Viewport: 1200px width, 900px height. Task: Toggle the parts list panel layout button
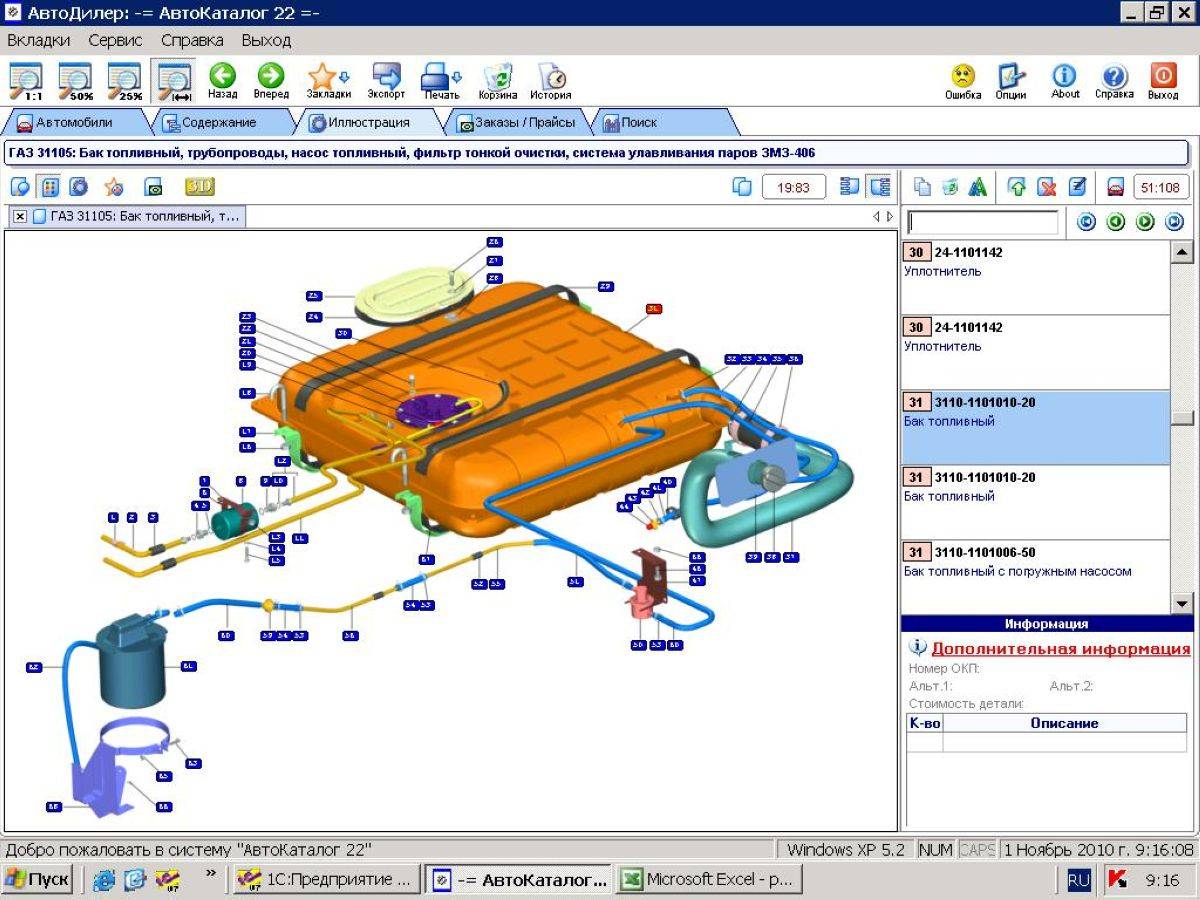pyautogui.click(x=880, y=187)
